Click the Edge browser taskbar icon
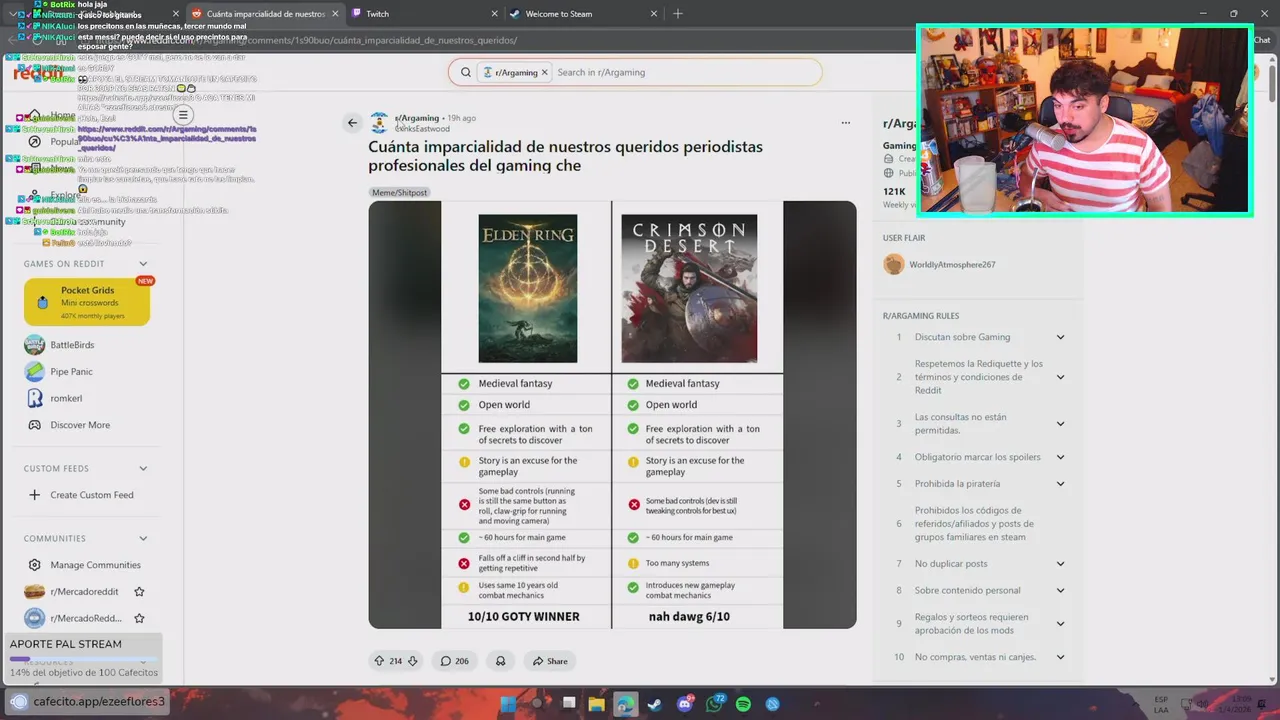Screen dimensions: 1280x720 (625, 704)
